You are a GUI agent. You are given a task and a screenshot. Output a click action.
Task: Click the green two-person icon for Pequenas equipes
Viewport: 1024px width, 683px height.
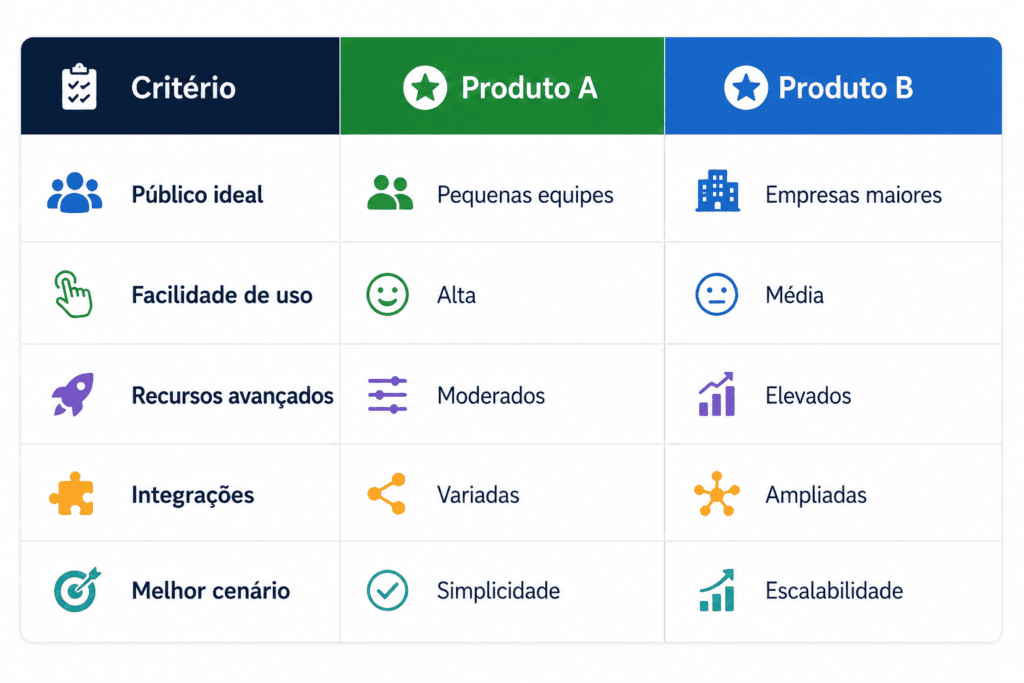[x=390, y=193]
